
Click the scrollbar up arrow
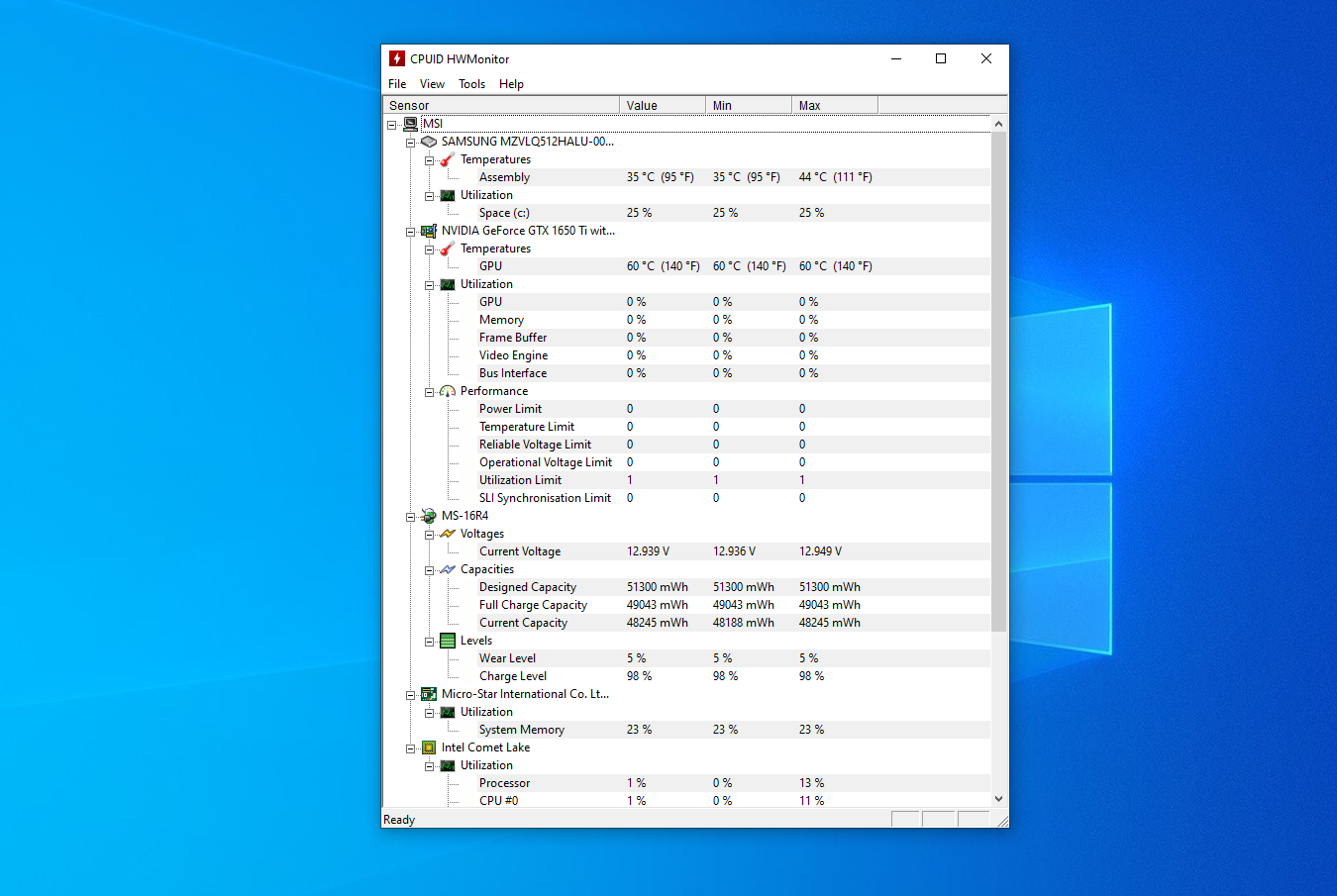click(998, 124)
